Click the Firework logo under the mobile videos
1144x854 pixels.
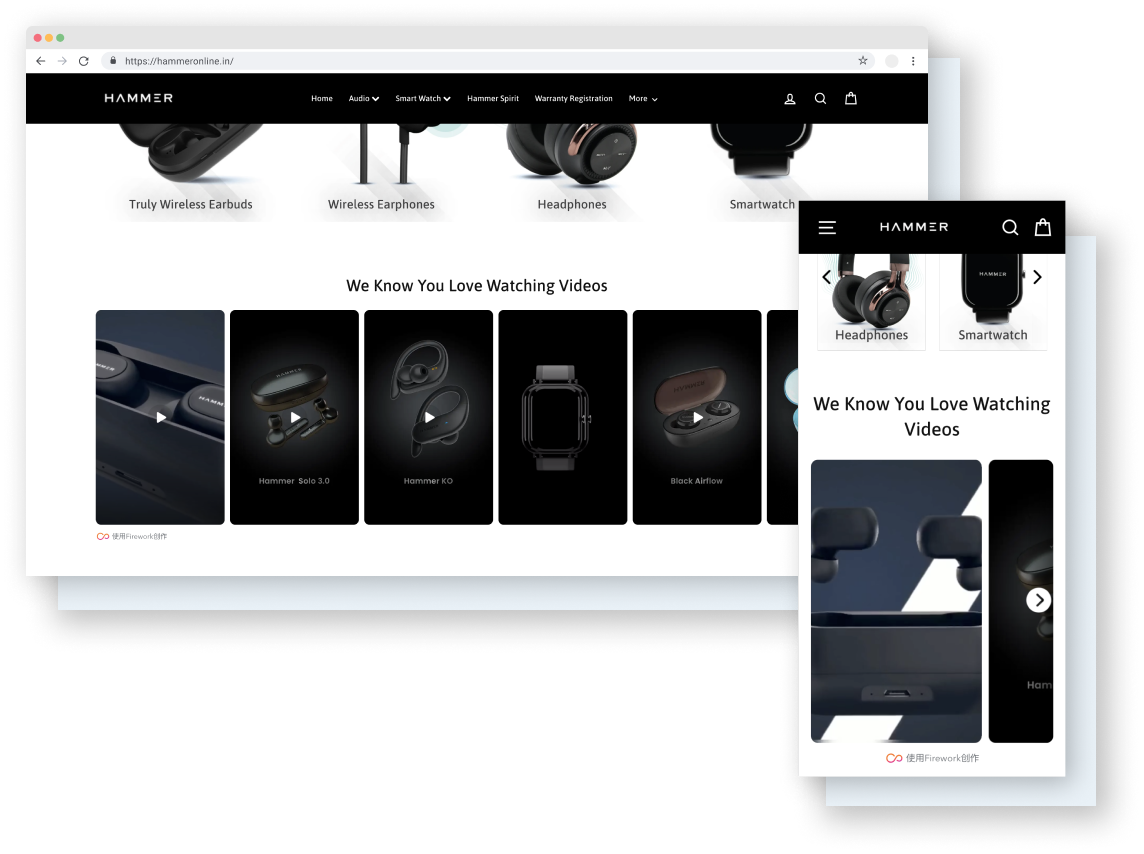(894, 758)
